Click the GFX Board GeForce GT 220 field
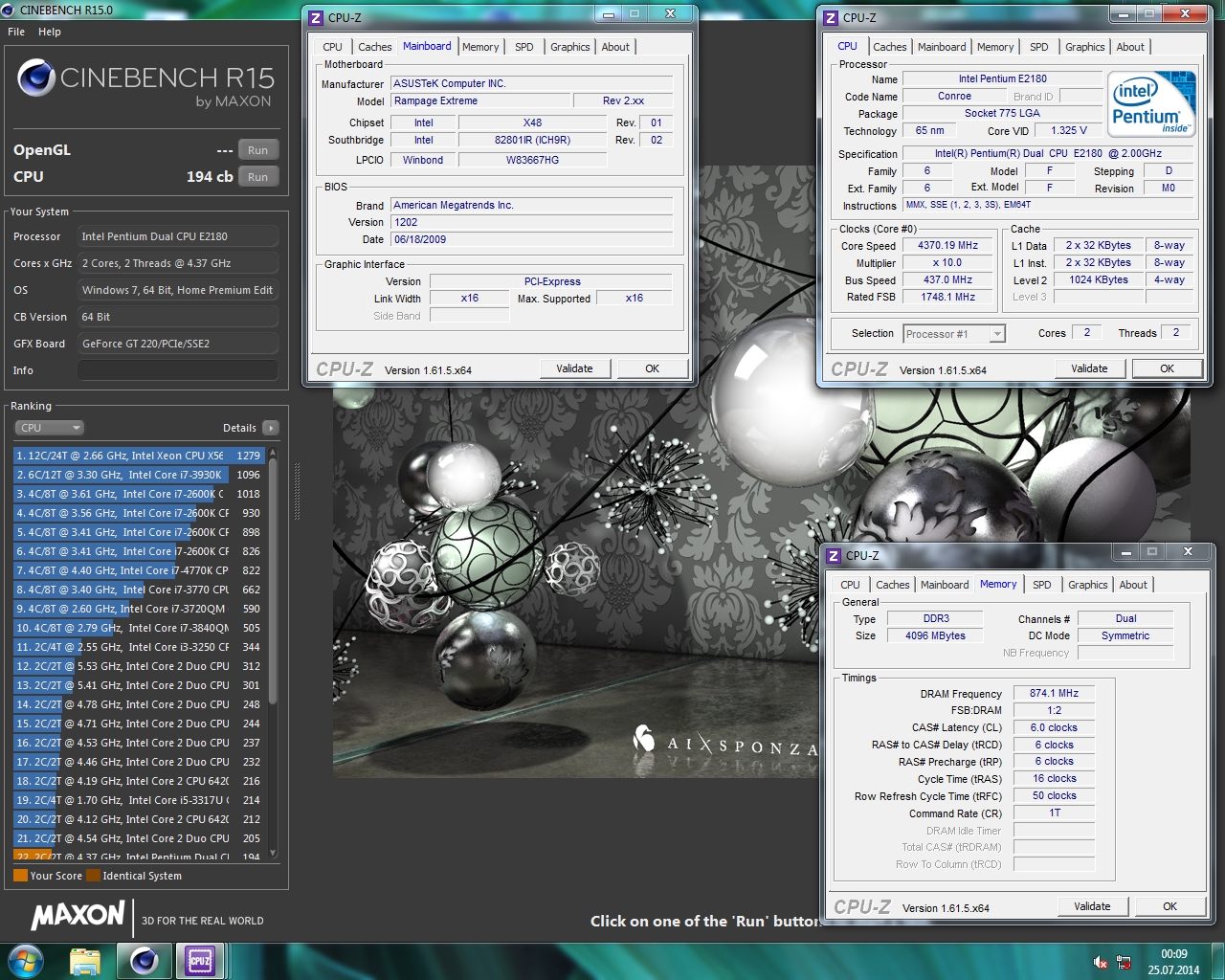 coord(178,344)
